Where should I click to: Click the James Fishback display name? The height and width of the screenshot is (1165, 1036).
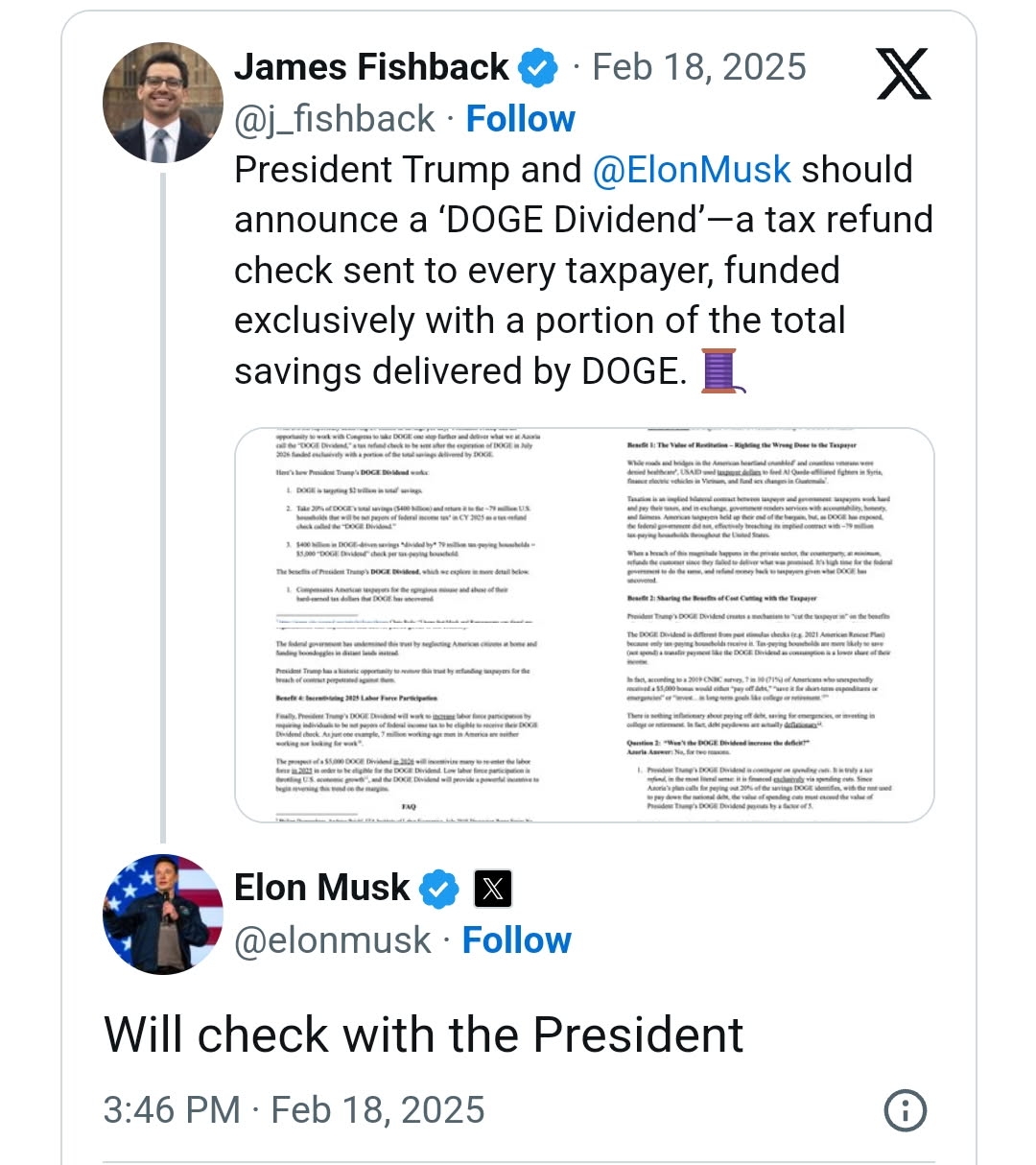tap(371, 67)
